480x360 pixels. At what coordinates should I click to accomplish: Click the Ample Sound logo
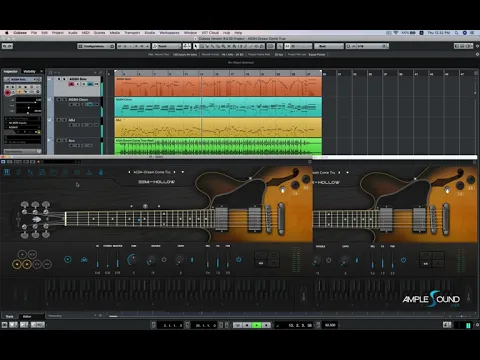[431, 299]
